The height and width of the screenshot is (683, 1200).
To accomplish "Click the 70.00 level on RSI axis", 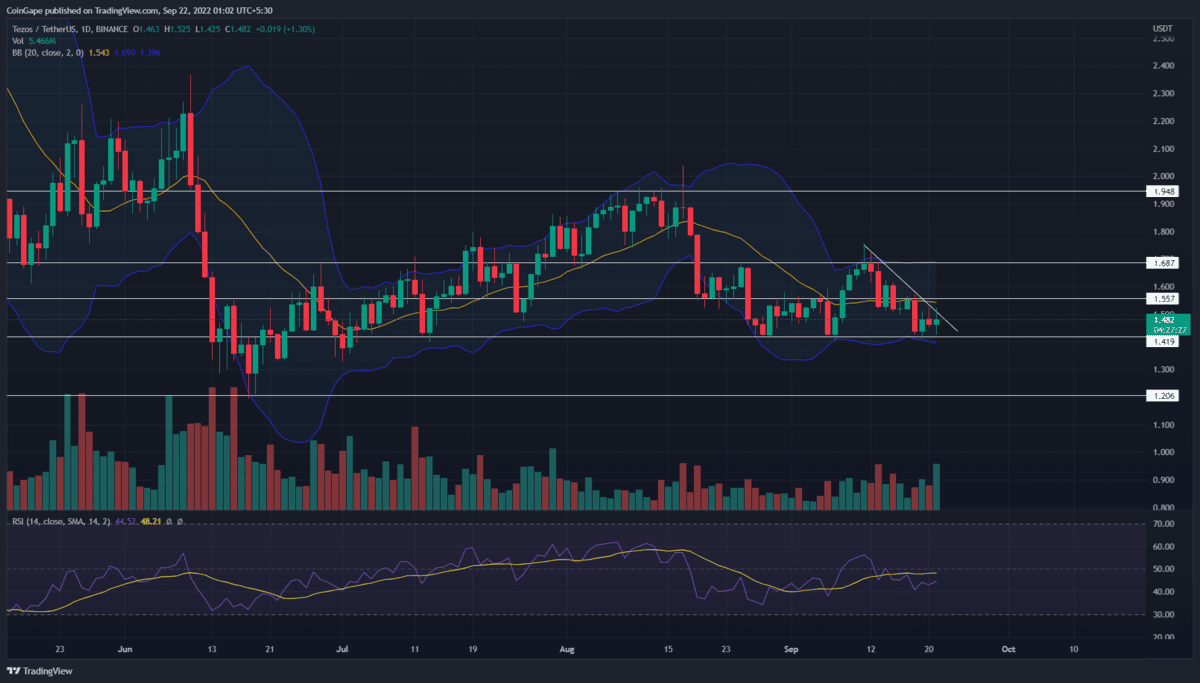I will 1162,524.
